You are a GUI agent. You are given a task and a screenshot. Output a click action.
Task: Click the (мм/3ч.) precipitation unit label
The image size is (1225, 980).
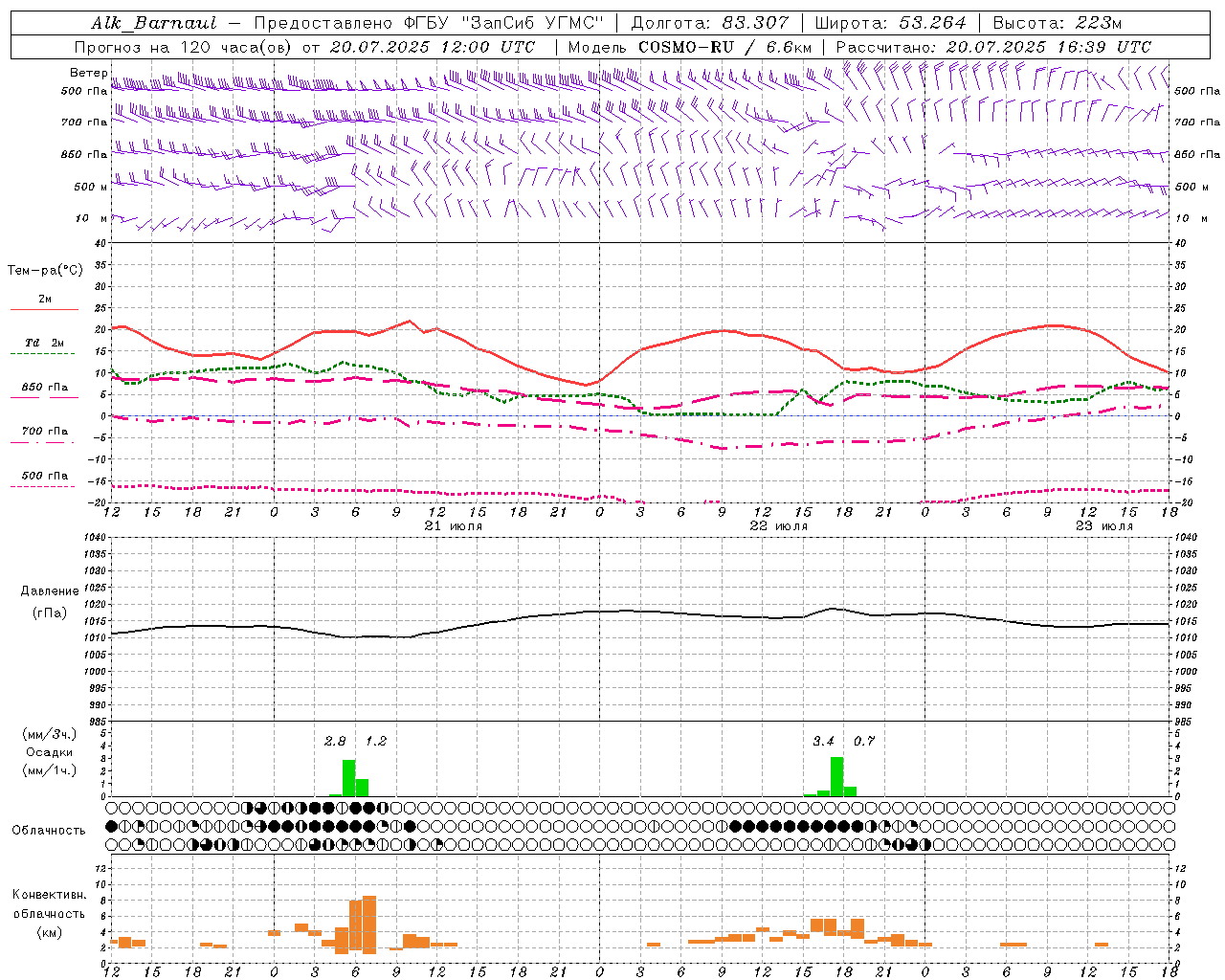click(x=49, y=734)
